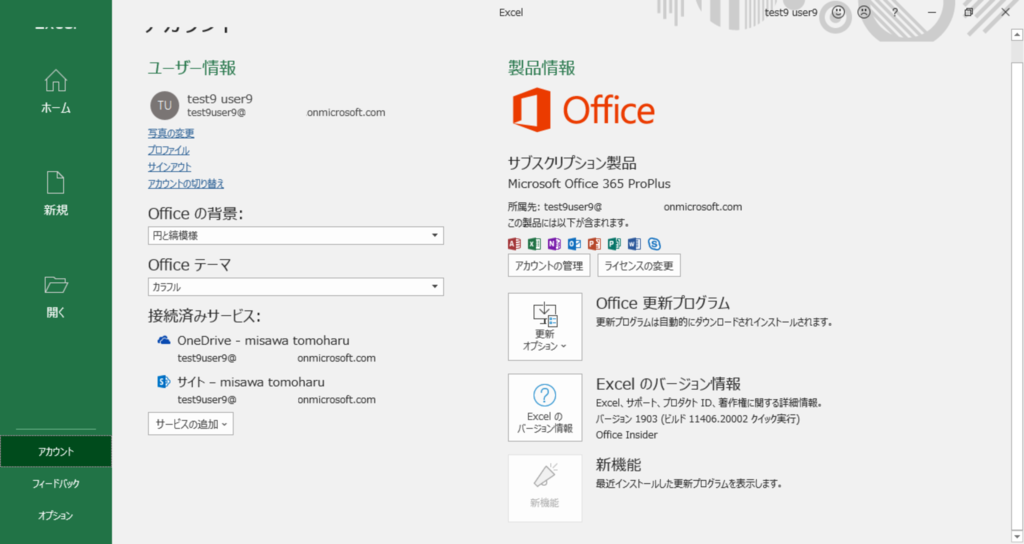Click the Publisher product icon

[614, 244]
